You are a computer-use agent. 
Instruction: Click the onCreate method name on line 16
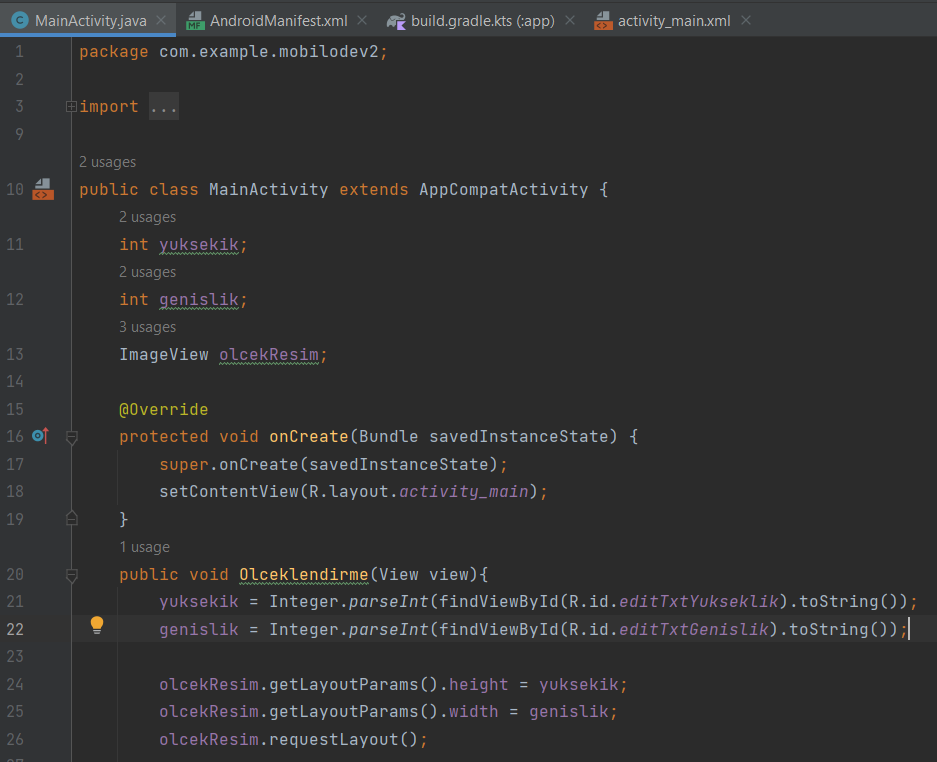309,436
